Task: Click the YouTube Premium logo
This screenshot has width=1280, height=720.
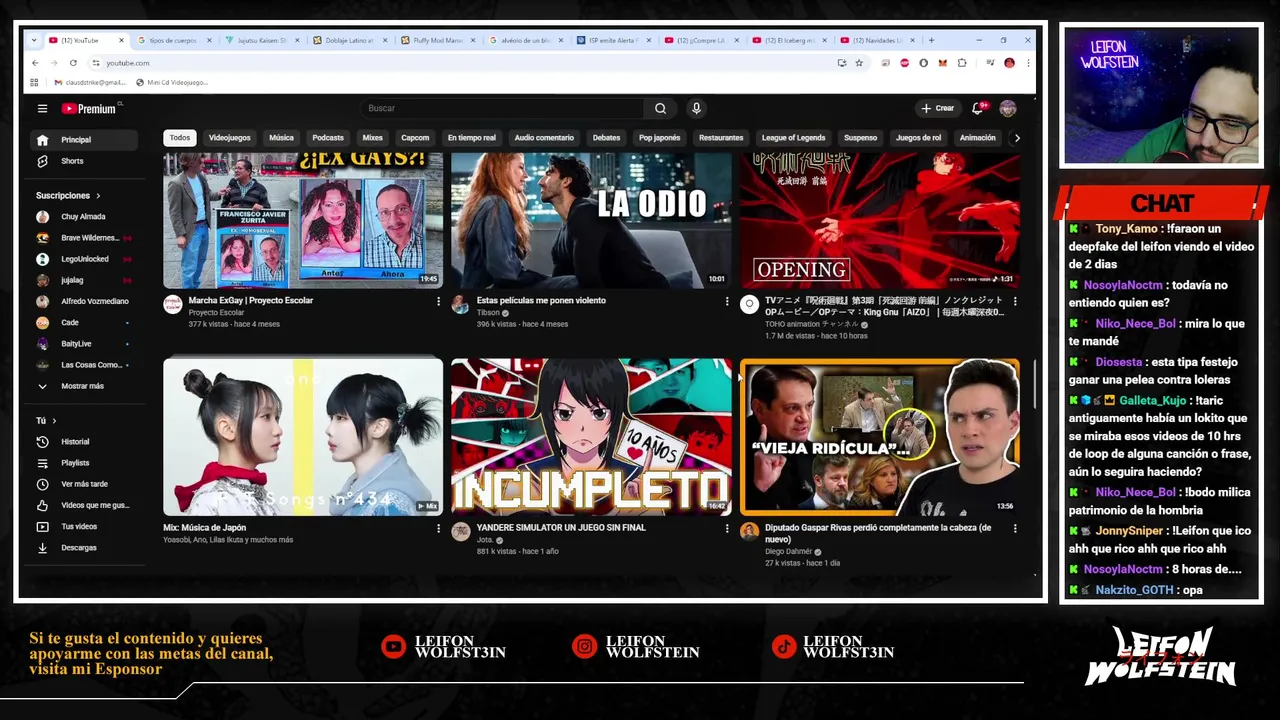Action: click(x=91, y=108)
